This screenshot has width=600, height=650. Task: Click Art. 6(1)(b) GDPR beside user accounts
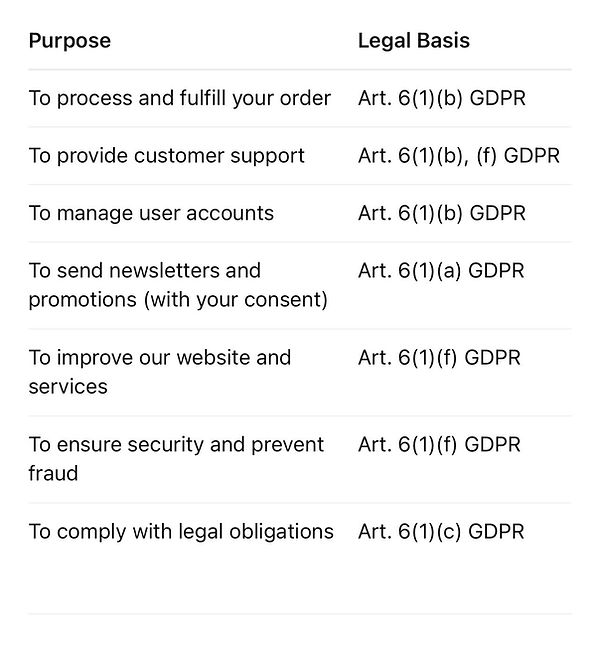click(x=442, y=213)
